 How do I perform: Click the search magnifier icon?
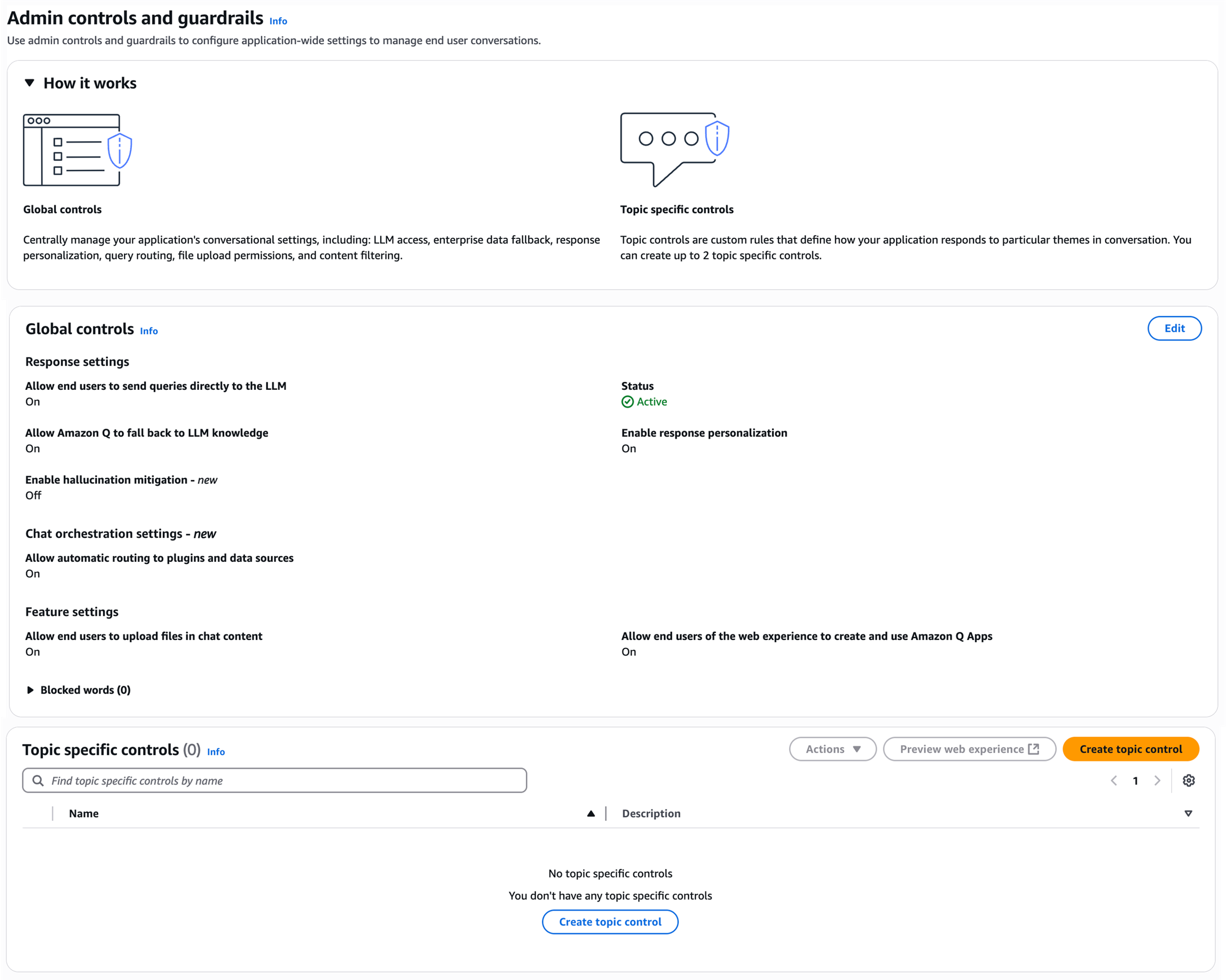(x=38, y=780)
